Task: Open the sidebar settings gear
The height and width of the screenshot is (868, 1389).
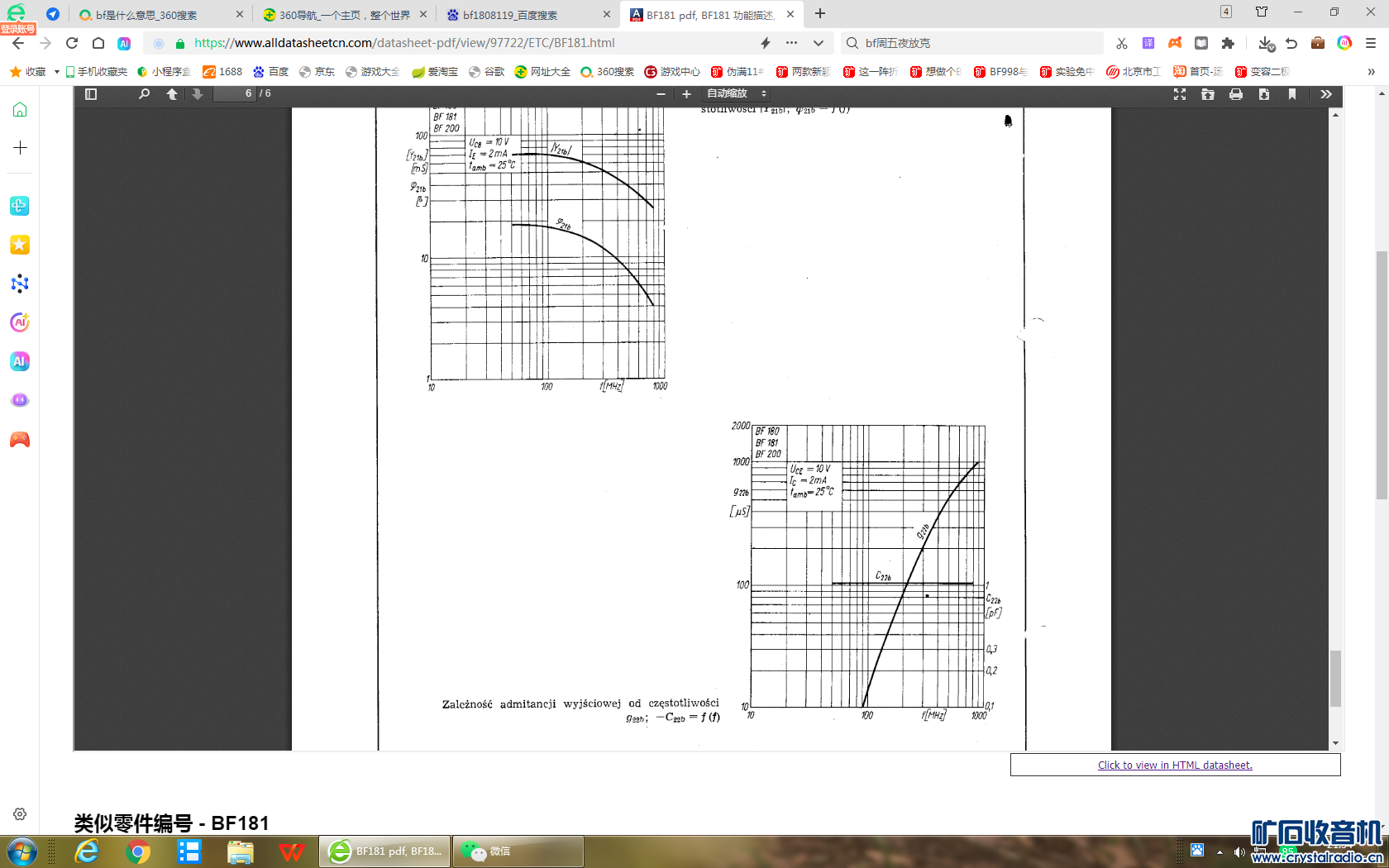Action: 20,814
